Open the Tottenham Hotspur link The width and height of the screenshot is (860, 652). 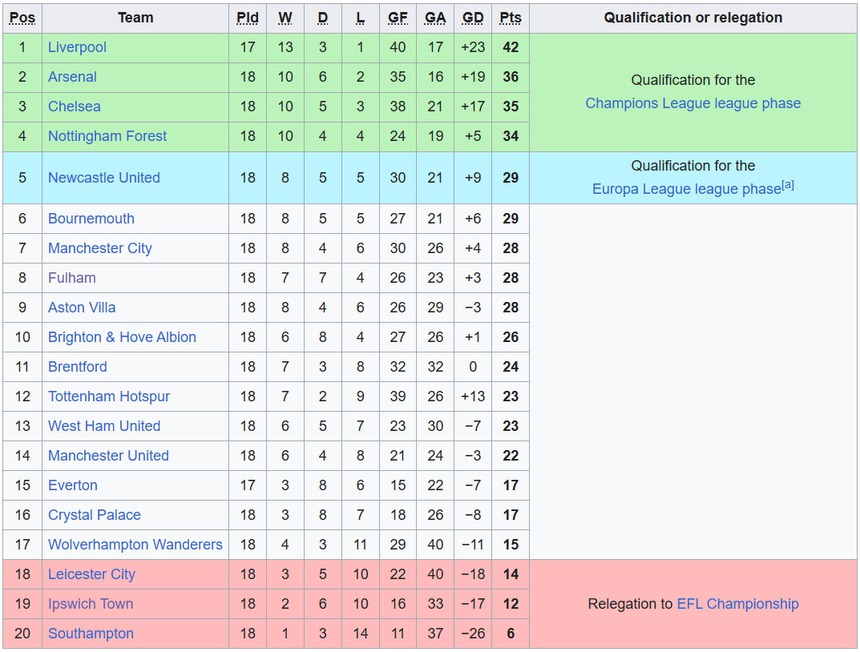click(109, 396)
